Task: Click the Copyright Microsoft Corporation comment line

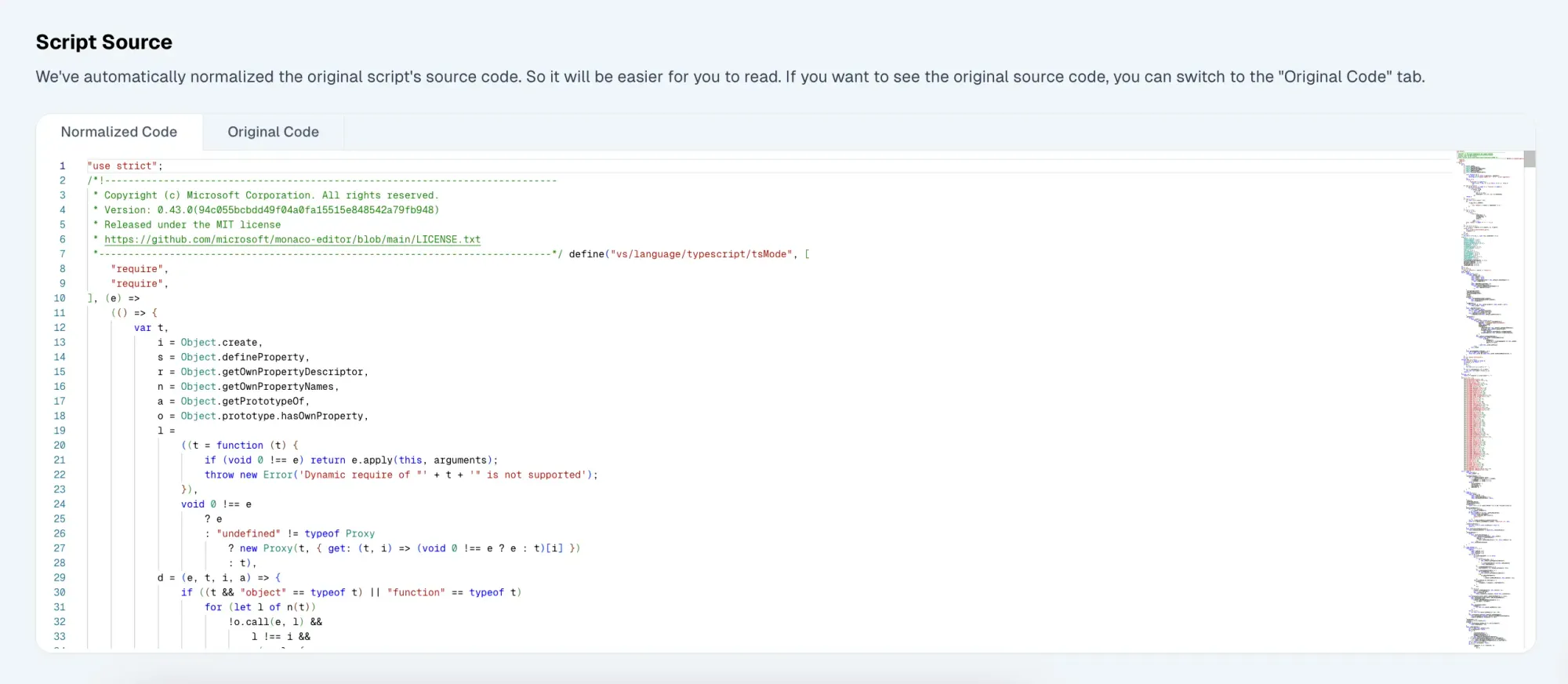Action: click(266, 195)
